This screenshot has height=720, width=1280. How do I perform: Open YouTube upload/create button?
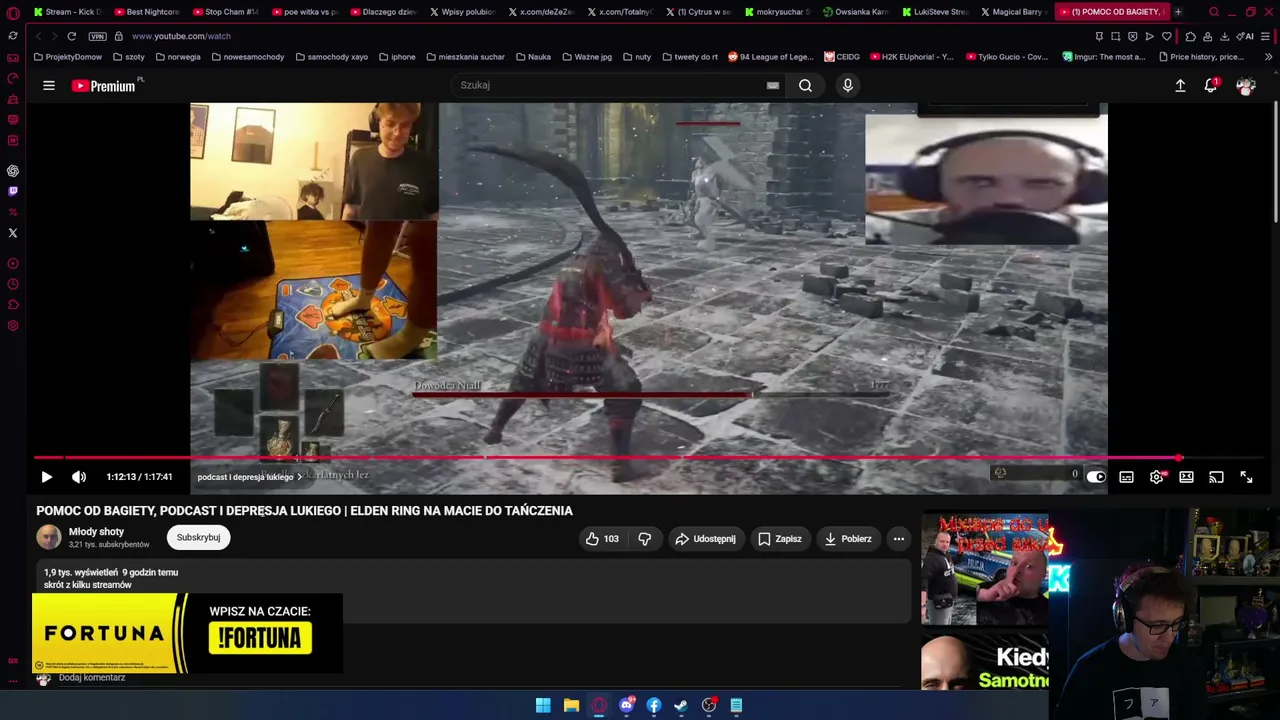click(x=1180, y=86)
